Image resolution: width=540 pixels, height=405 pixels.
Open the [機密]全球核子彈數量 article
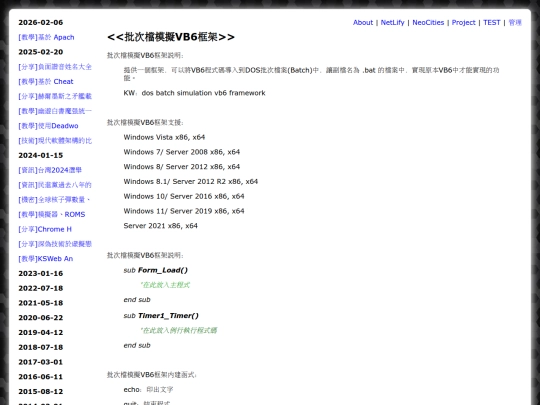tap(54, 200)
